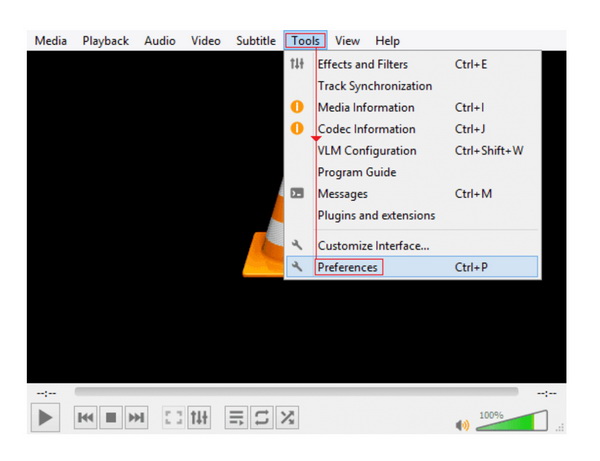The image size is (600, 461).
Task: Click the terminal icon beside Messages
Action: 297,193
